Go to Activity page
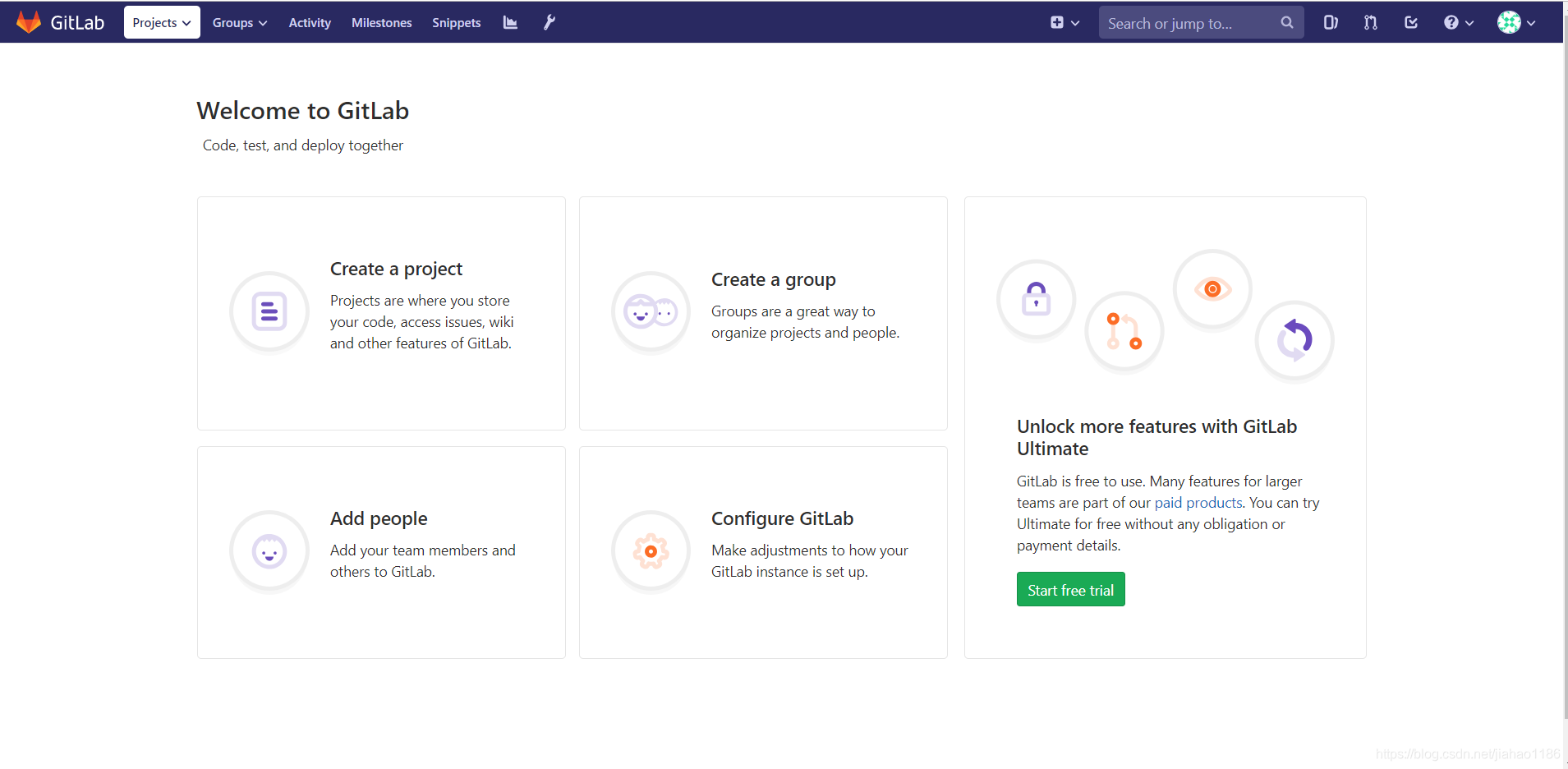The width and height of the screenshot is (1568, 769). pyautogui.click(x=310, y=23)
